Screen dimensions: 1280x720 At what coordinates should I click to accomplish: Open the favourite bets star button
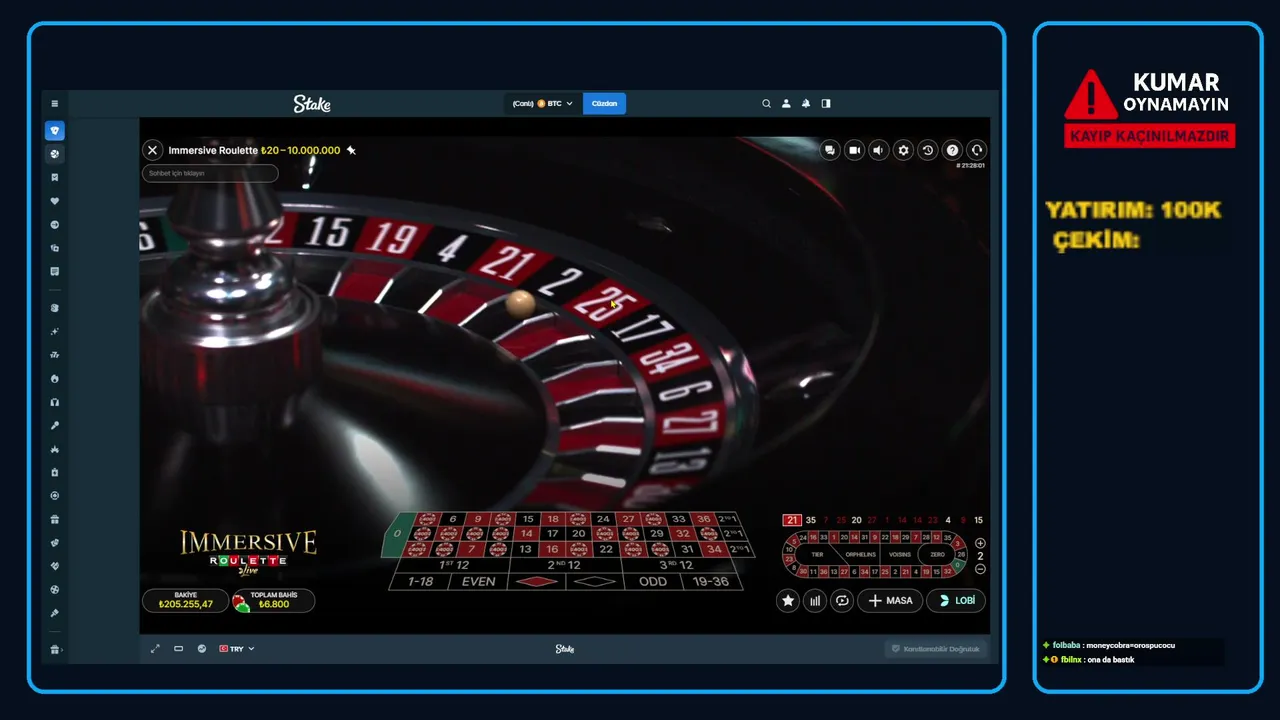click(788, 601)
